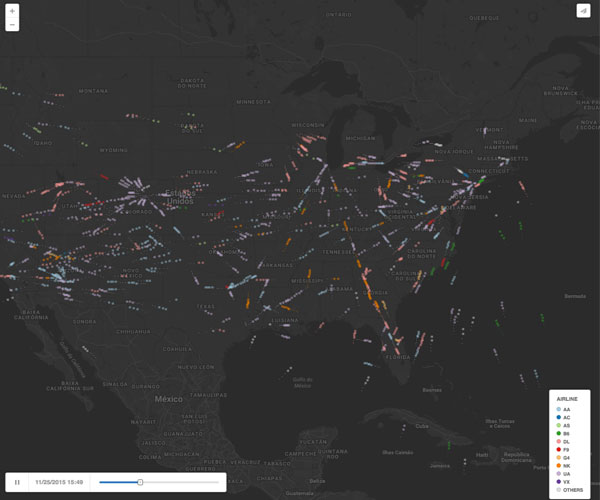Pause the flight animation
This screenshot has width=600, height=500.
(17, 482)
